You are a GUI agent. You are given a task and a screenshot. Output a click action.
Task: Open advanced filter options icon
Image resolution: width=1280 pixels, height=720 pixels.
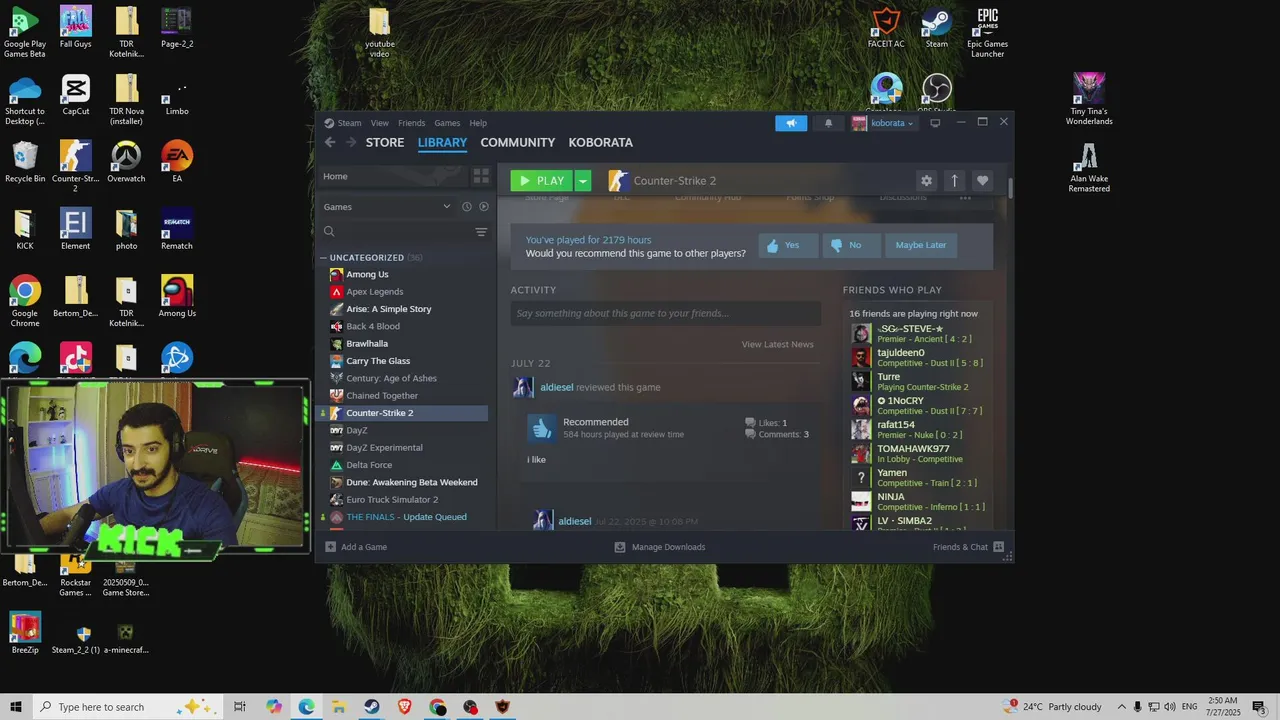pyautogui.click(x=481, y=232)
